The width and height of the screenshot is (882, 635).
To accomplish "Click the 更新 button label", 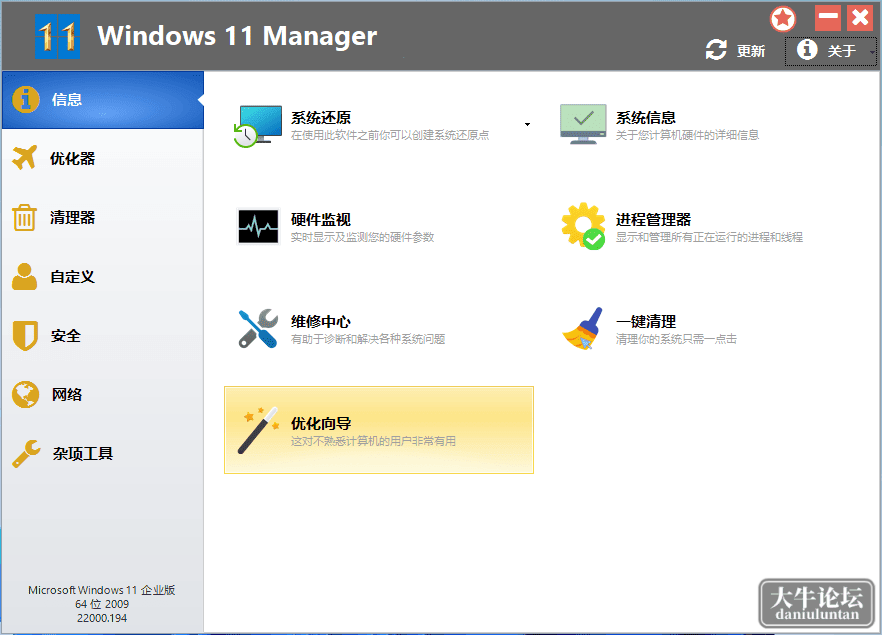I will click(x=751, y=51).
